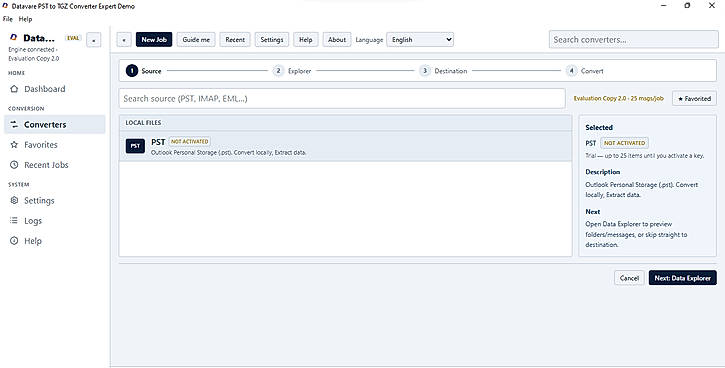
Task: Click the Next heading in details panel
Action: tap(592, 211)
